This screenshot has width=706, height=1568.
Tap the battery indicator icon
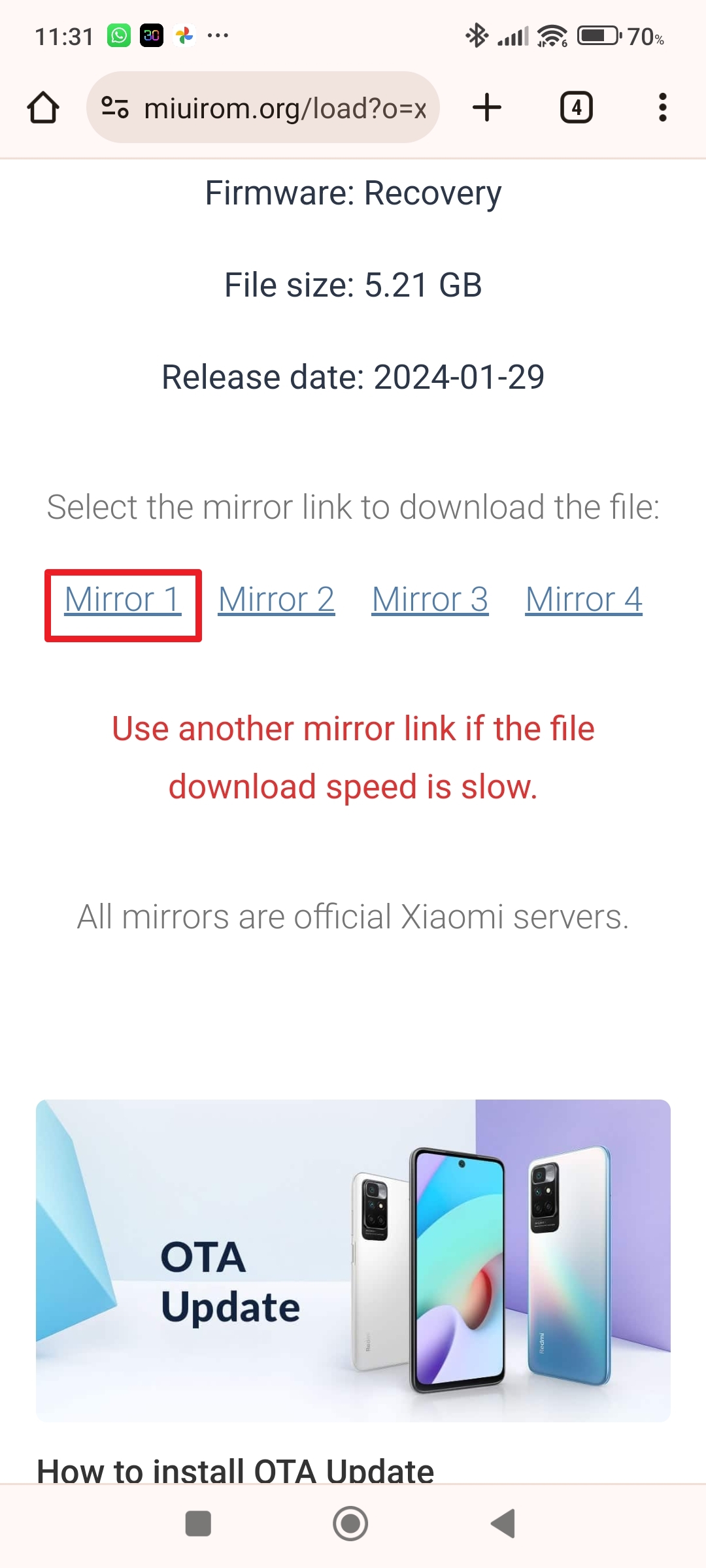[599, 35]
